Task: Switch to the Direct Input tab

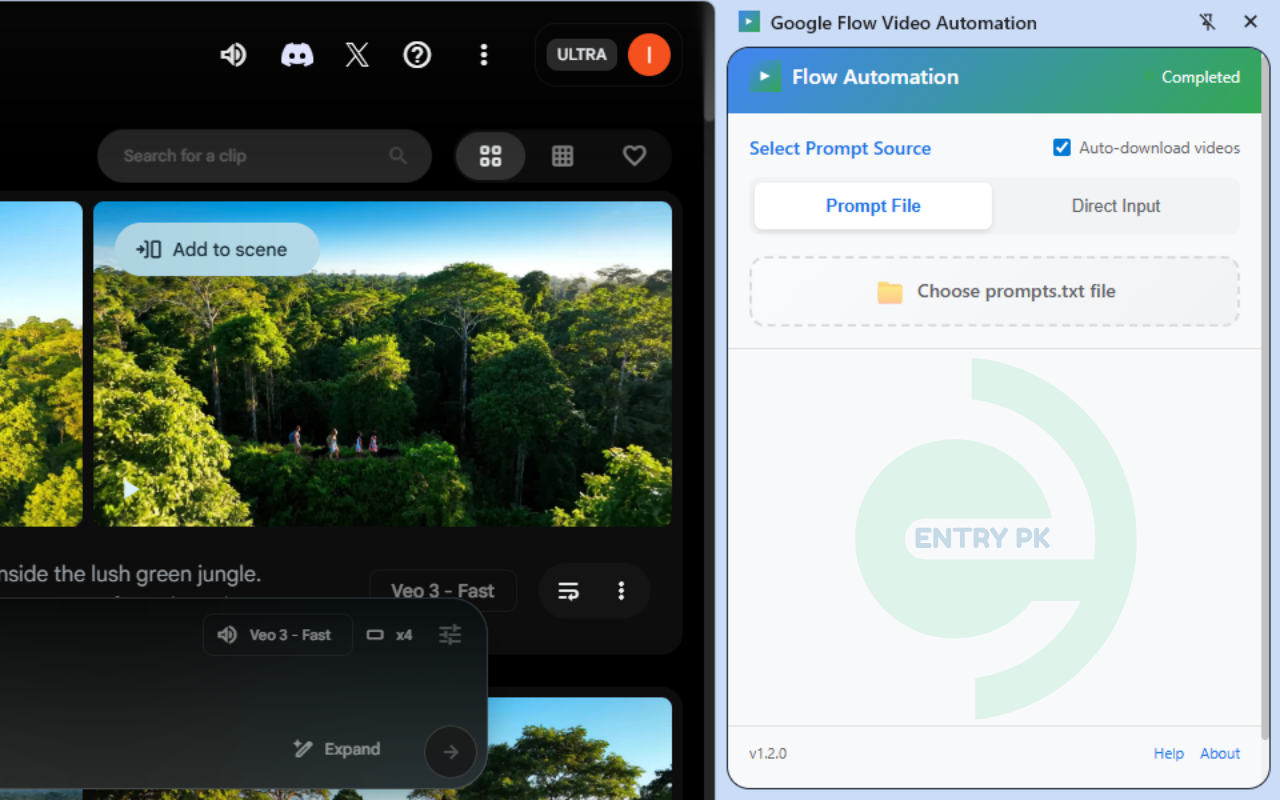Action: click(1116, 205)
